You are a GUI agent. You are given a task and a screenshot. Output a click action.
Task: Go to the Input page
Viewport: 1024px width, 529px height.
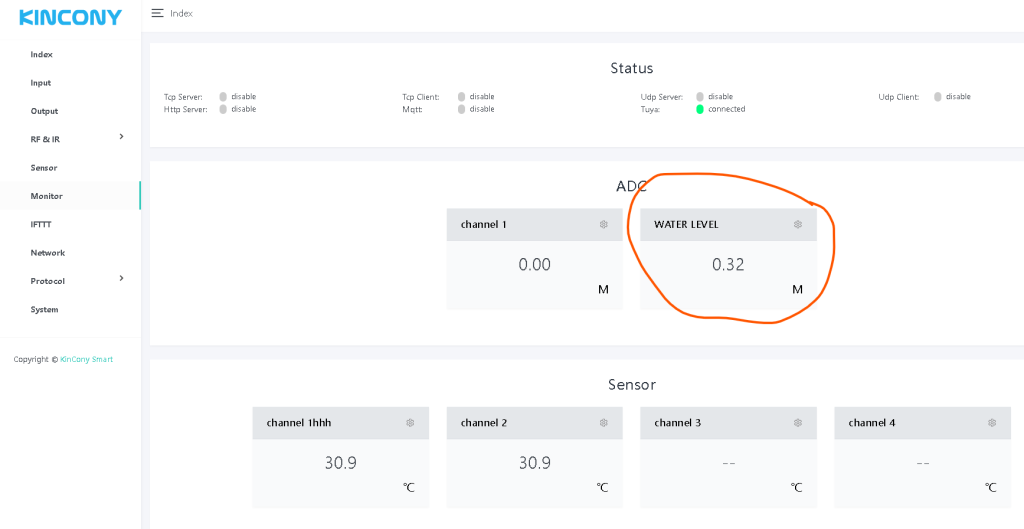click(40, 83)
